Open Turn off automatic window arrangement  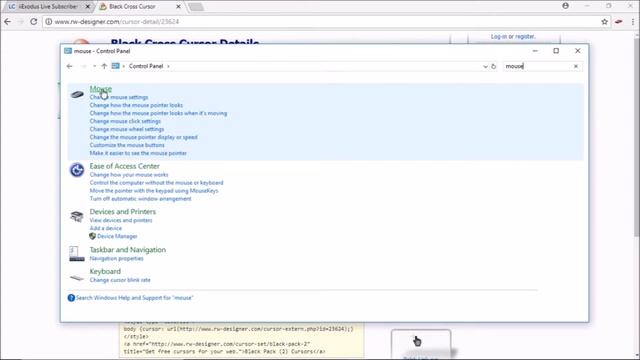(x=140, y=199)
